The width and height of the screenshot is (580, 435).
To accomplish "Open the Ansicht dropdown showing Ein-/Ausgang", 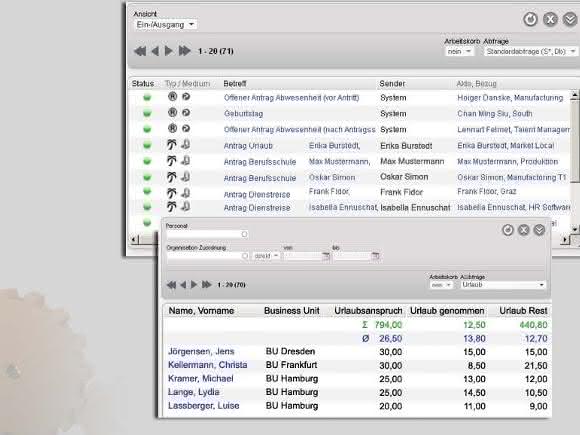I will point(165,25).
